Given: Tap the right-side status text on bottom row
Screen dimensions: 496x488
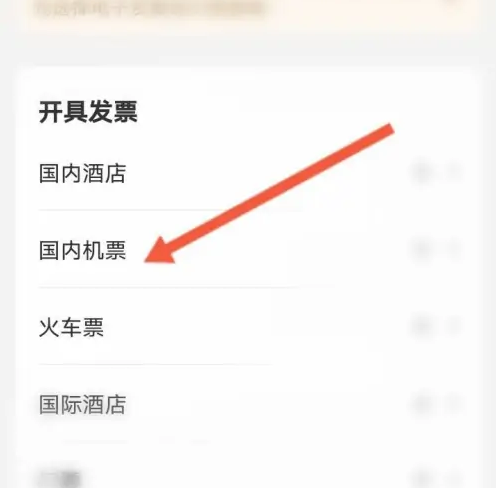Looking at the screenshot, I should point(423,479).
